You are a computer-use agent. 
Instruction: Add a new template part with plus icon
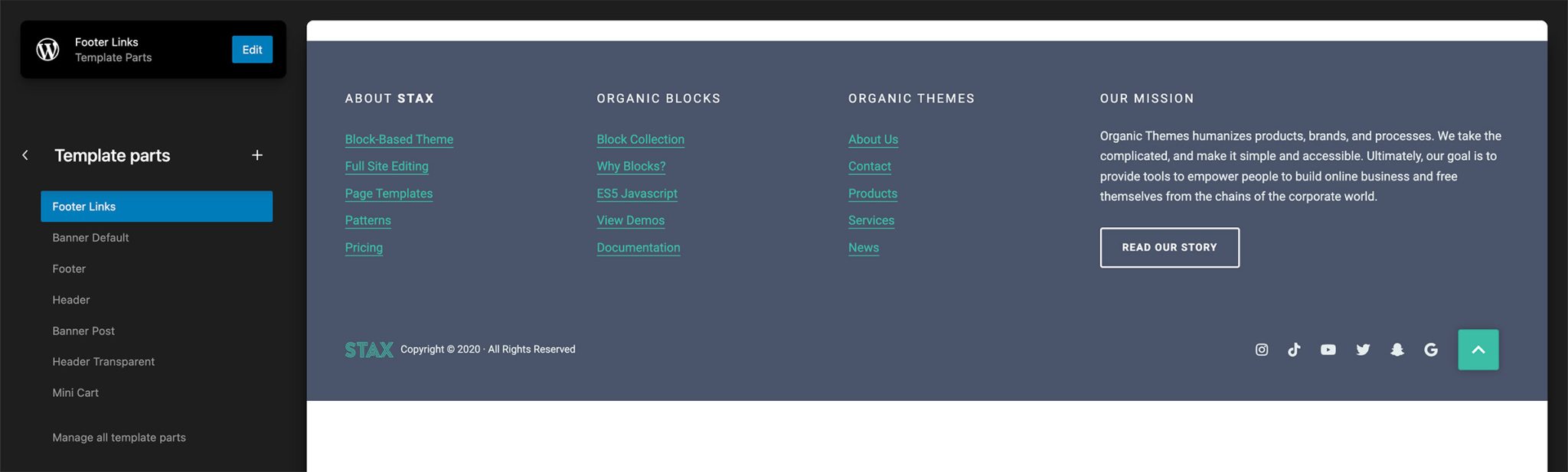tap(257, 155)
